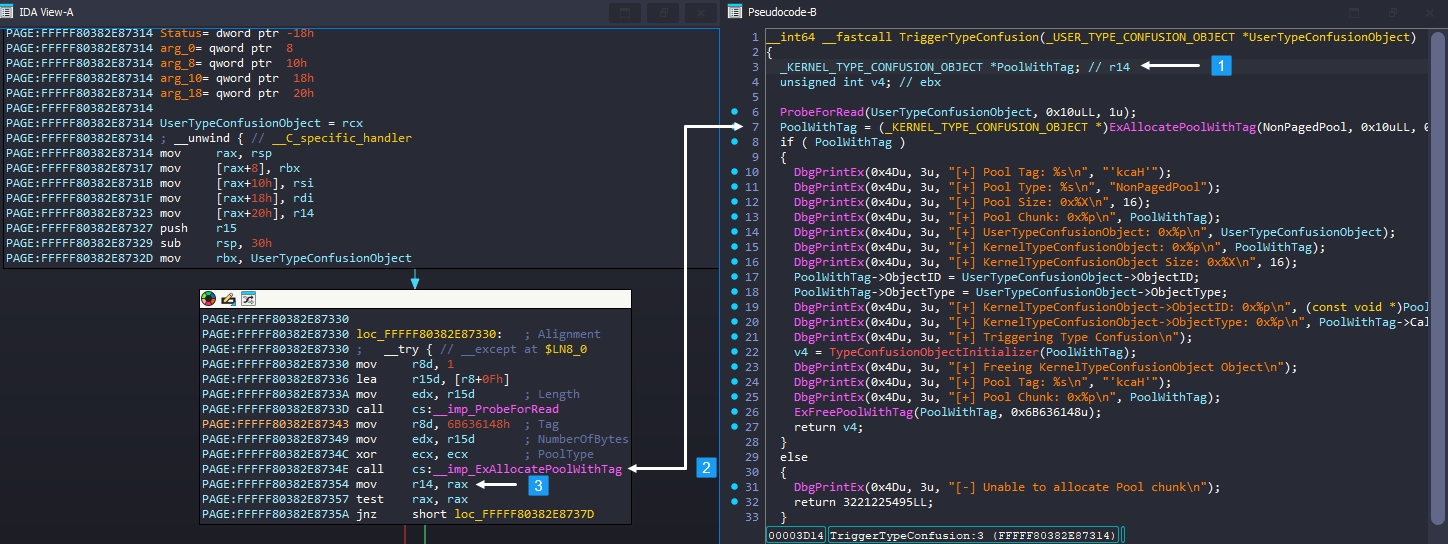Image resolution: width=1448 pixels, height=544 pixels.
Task: Click 'UserTypeConfusionObject = rcx' line
Action: coord(261,123)
